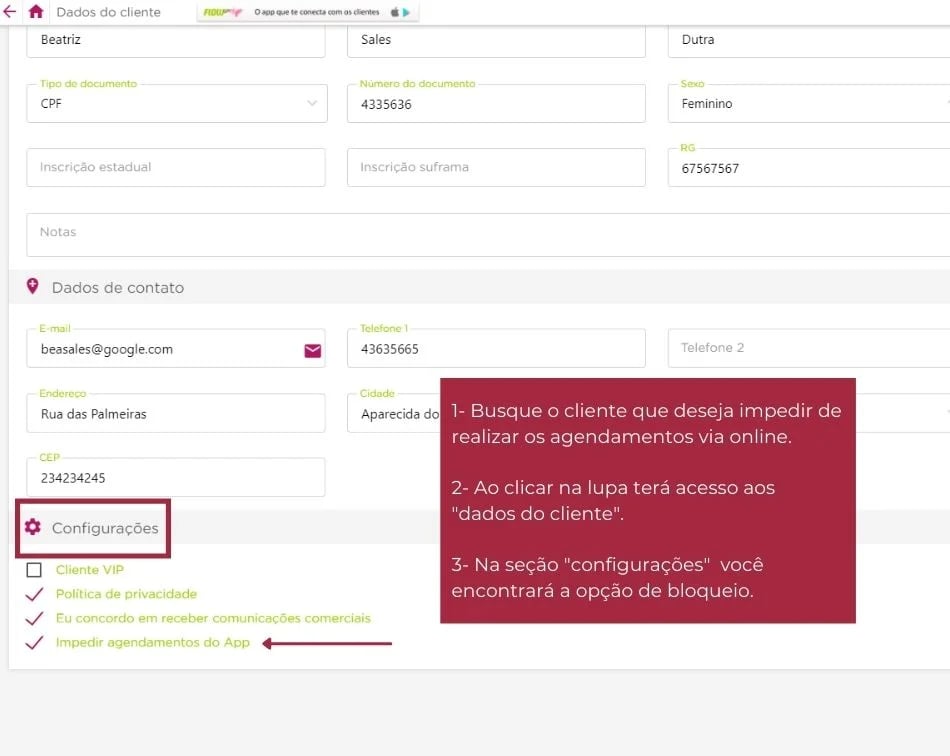This screenshot has width=950, height=756.
Task: Click the Notas text field
Action: pyautogui.click(x=488, y=234)
